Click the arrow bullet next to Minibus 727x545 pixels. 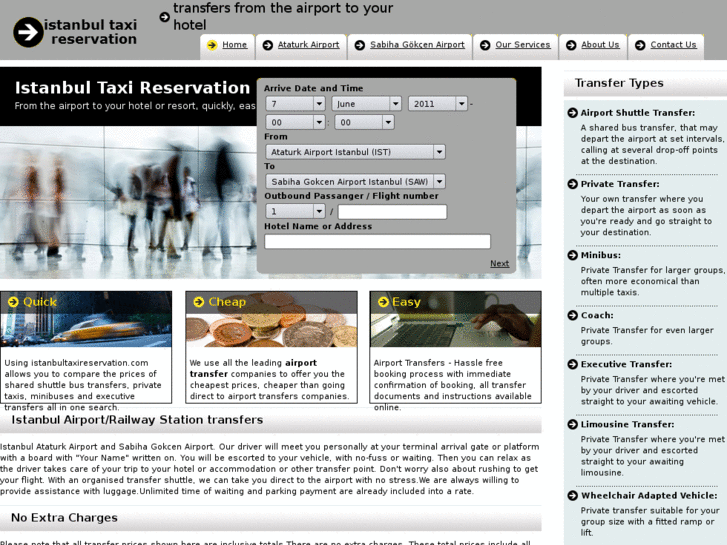click(x=573, y=255)
